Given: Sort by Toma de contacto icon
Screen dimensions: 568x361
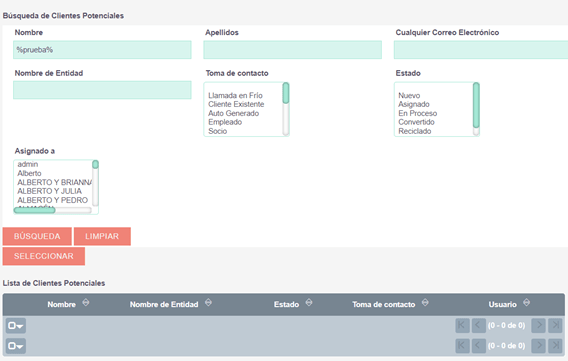Looking at the screenshot, I should [425, 302].
